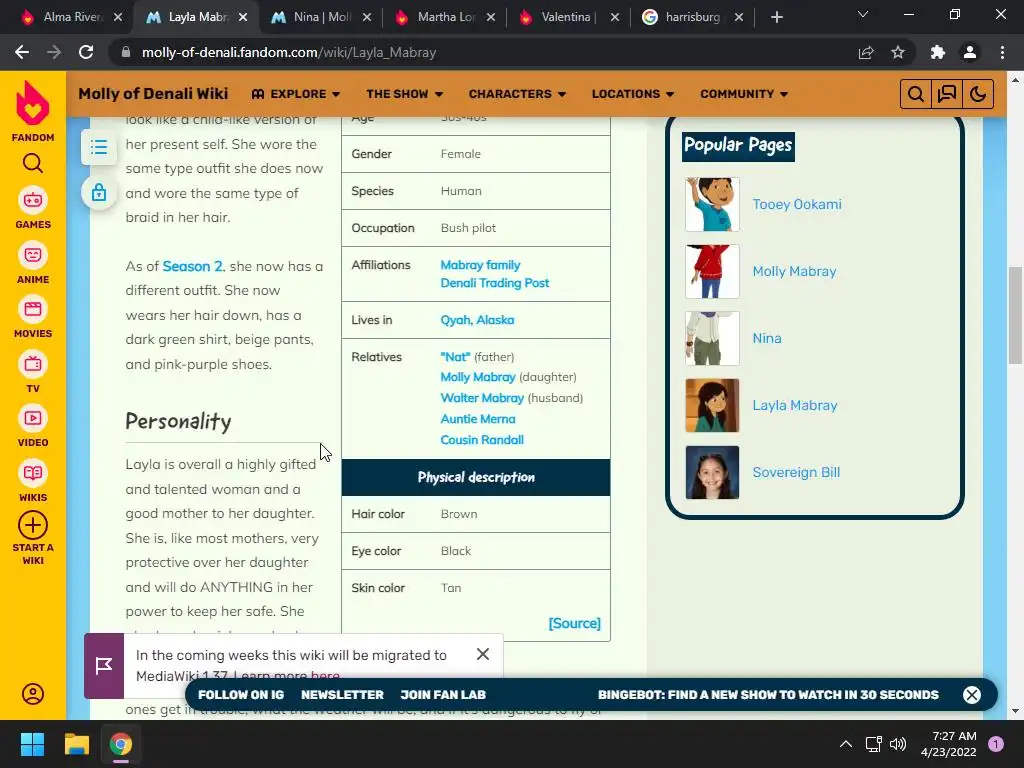
Task: Click the page vertical scrollbar thumb
Action: [1015, 315]
